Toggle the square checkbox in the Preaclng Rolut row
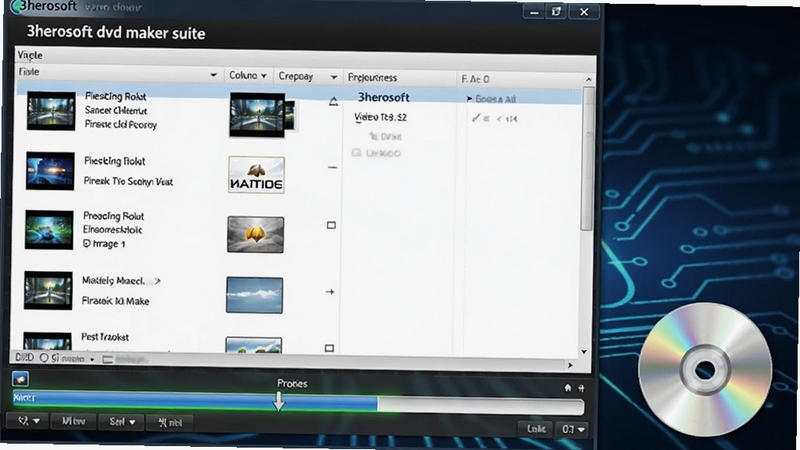Image resolution: width=800 pixels, height=450 pixels. (x=331, y=225)
